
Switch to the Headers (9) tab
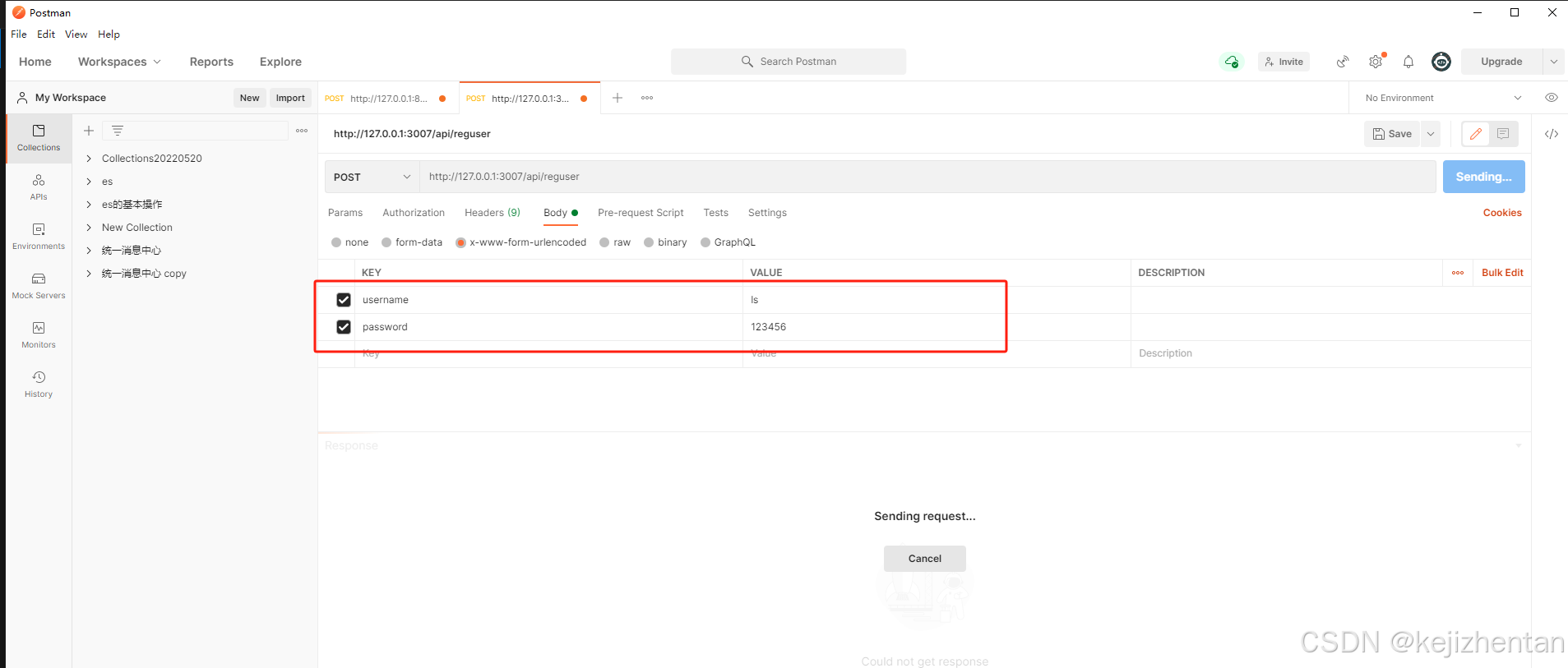point(493,213)
